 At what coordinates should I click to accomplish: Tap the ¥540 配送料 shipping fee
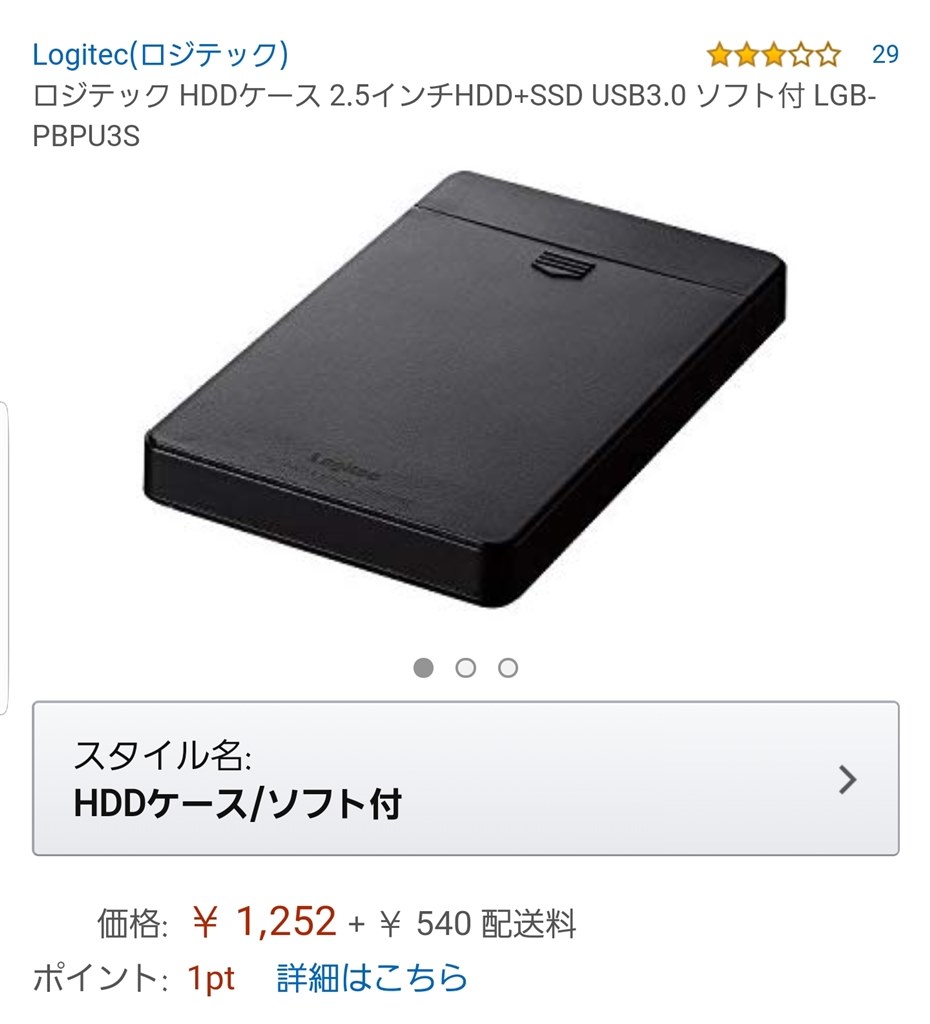tap(477, 923)
